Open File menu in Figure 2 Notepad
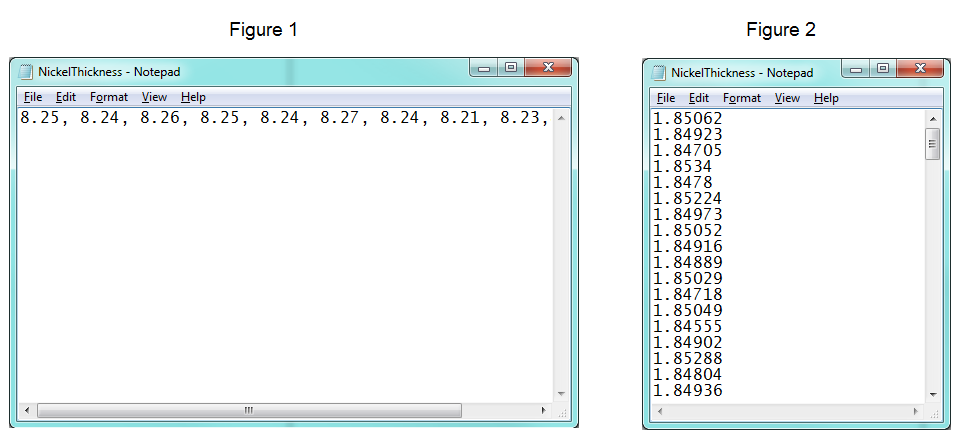This screenshot has height=443, width=965. (x=666, y=98)
